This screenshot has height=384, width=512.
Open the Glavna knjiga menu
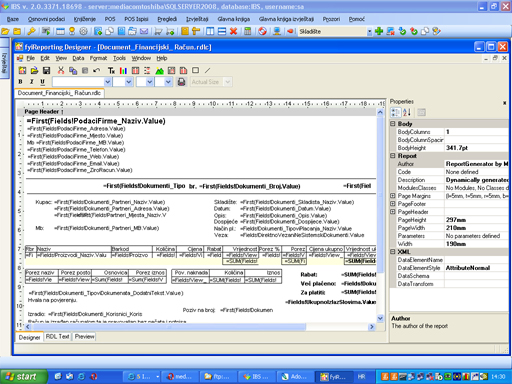point(234,19)
